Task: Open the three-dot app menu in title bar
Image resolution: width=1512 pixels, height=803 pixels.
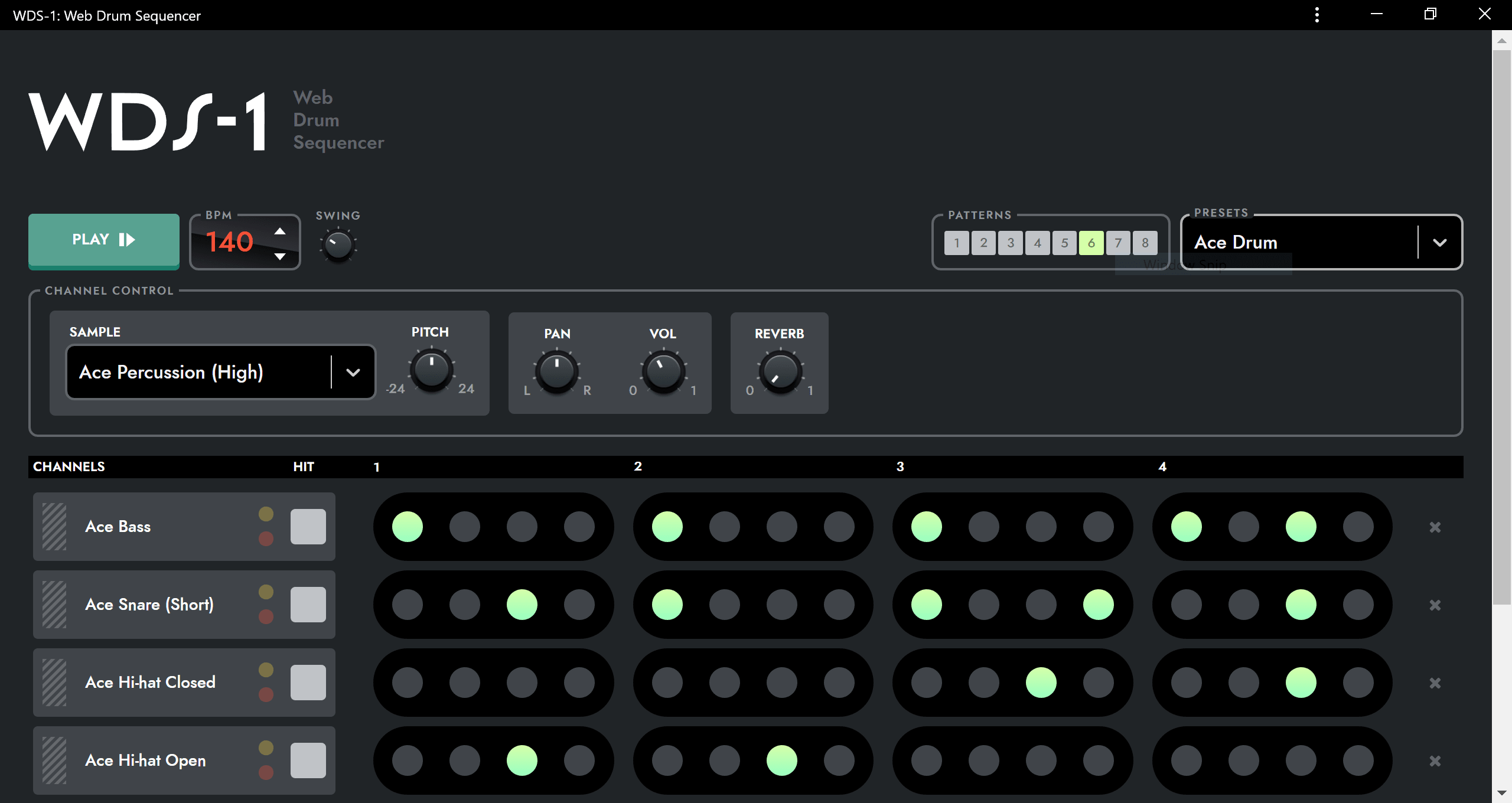Action: [x=1317, y=15]
